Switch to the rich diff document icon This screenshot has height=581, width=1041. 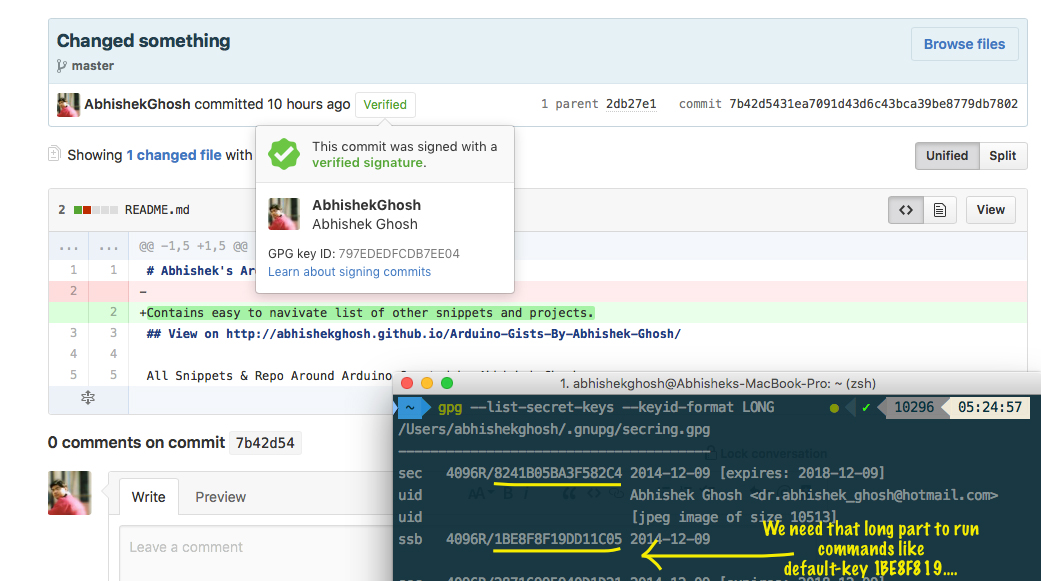[940, 209]
